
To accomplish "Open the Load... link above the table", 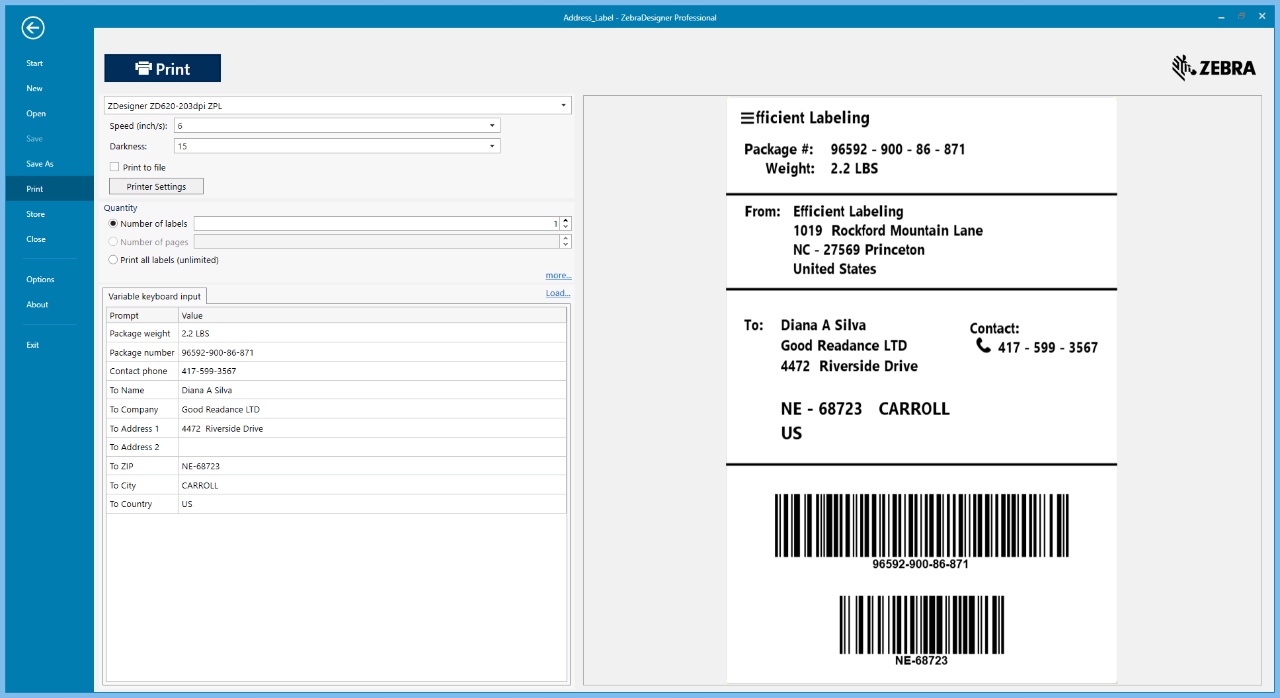I will click(558, 292).
